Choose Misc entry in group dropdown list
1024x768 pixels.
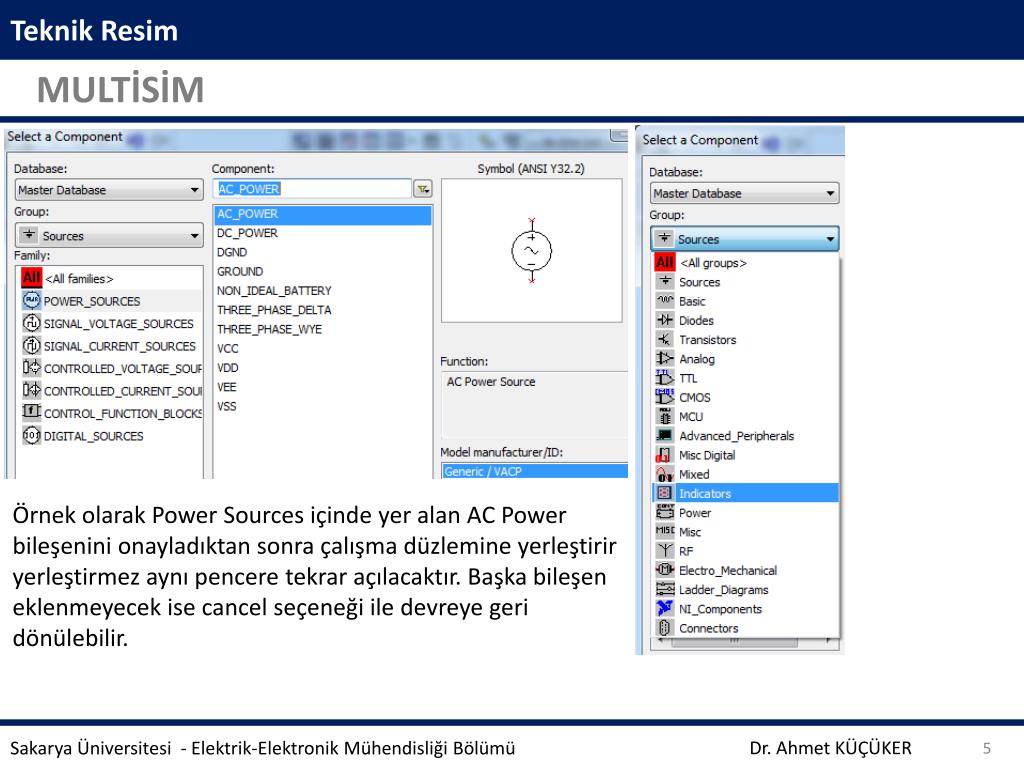[746, 532]
